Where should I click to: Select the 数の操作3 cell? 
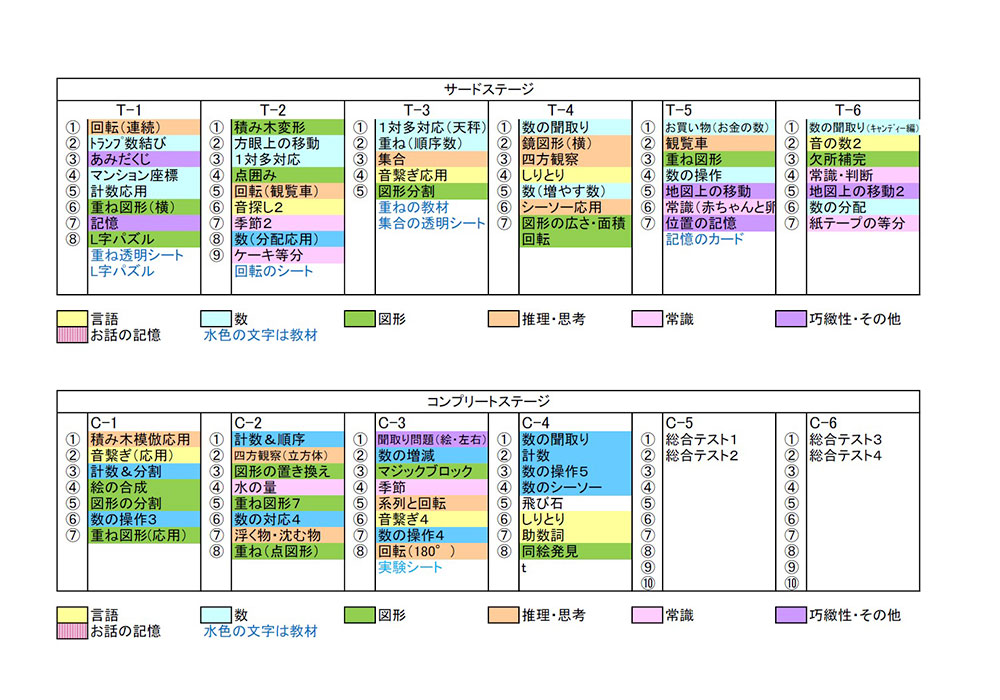tap(144, 519)
